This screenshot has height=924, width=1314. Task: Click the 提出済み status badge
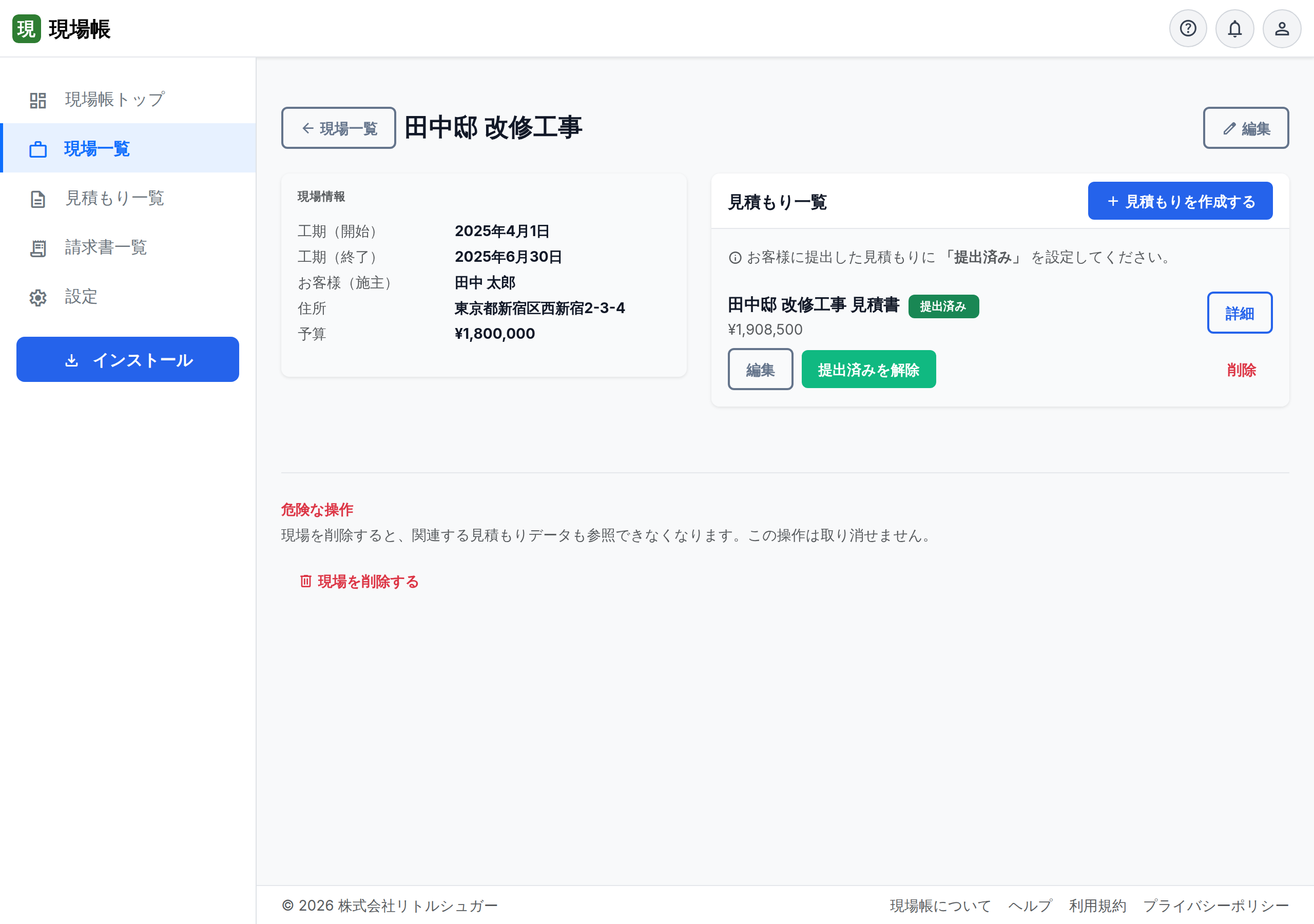tap(943, 306)
